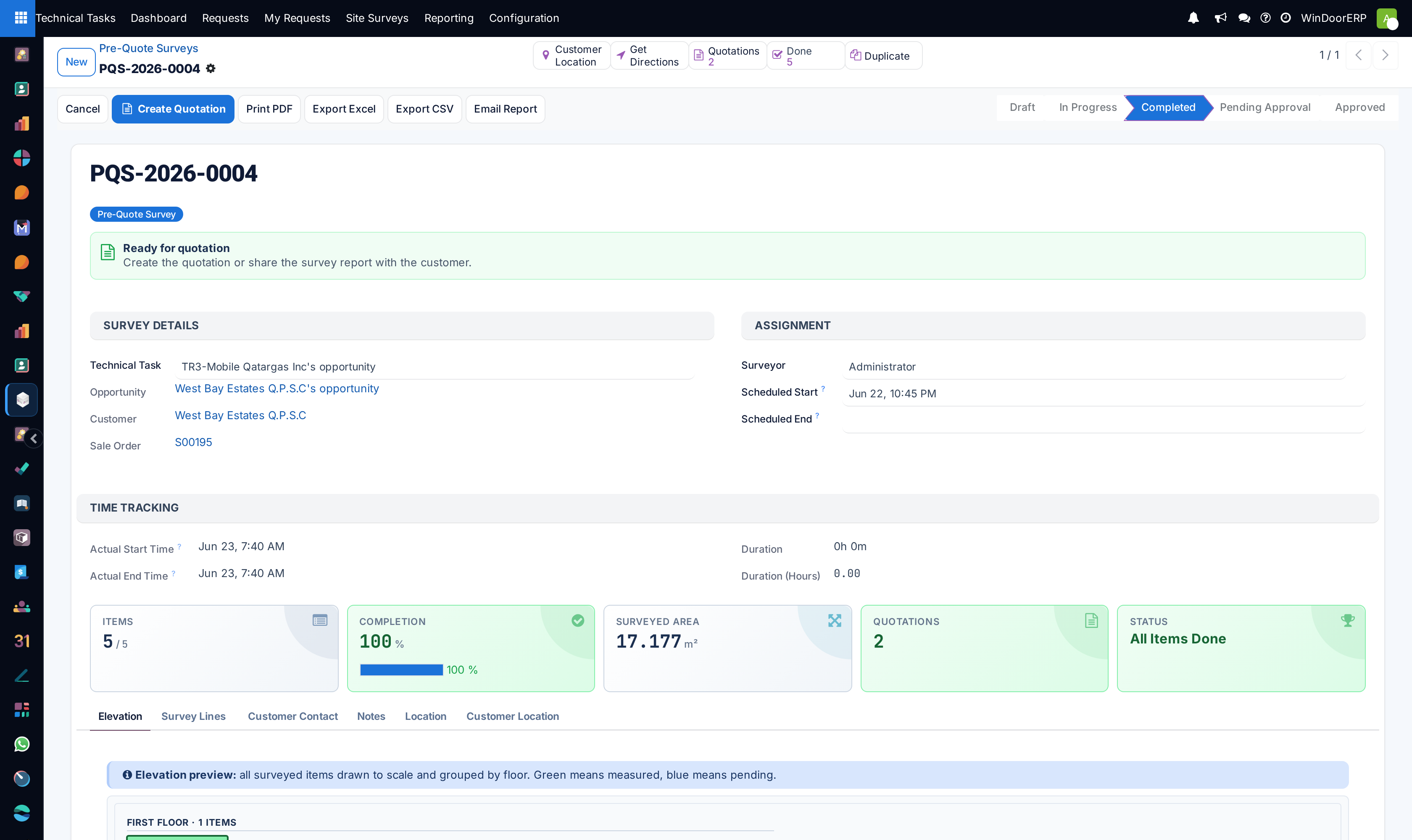Open the West Bay Estates Q.P.S.C customer link
This screenshot has height=840, width=1412.
(240, 415)
